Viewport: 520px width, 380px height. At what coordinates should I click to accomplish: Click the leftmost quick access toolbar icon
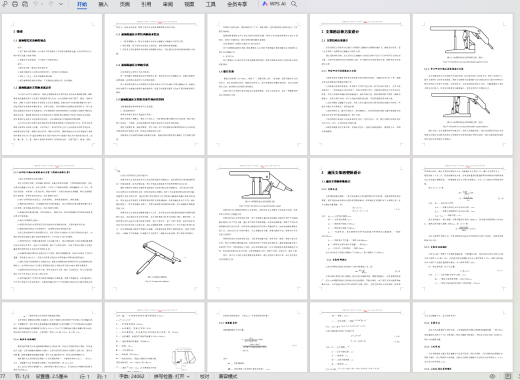coord(5,4)
